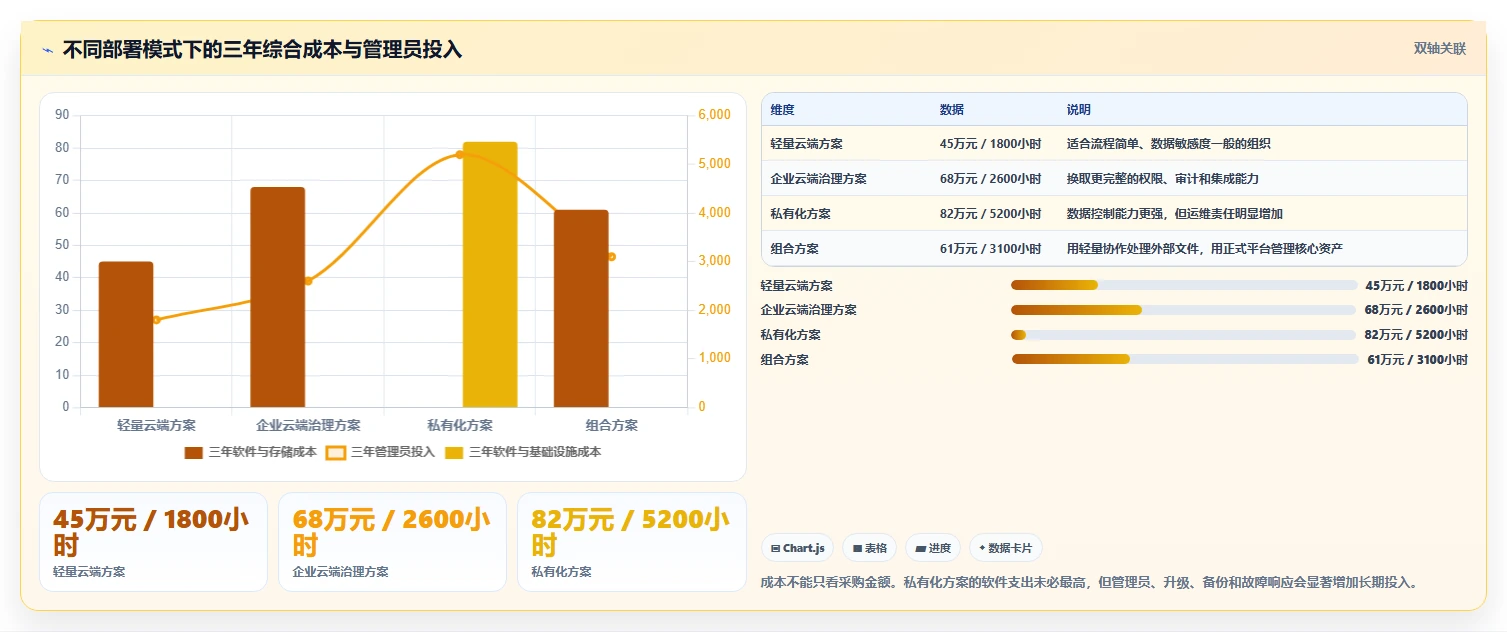
Task: Click progress row label 企业云端治理方案
Action: (x=808, y=310)
